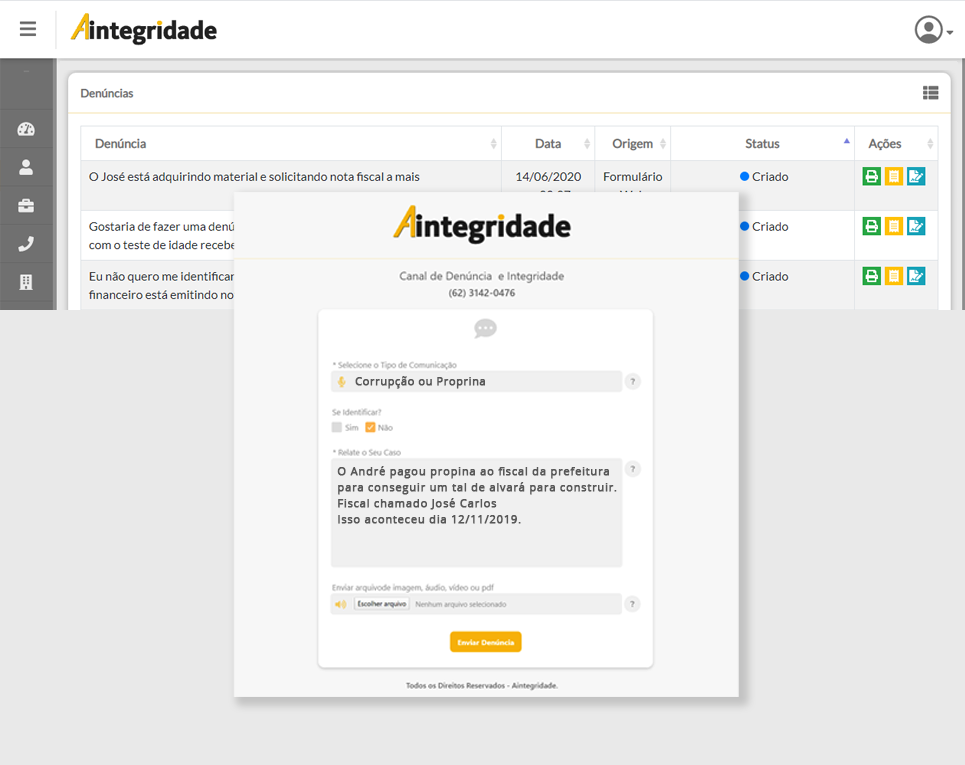Click the Aintegridade logo on the form
Image resolution: width=965 pixels, height=765 pixels.
click(x=482, y=224)
